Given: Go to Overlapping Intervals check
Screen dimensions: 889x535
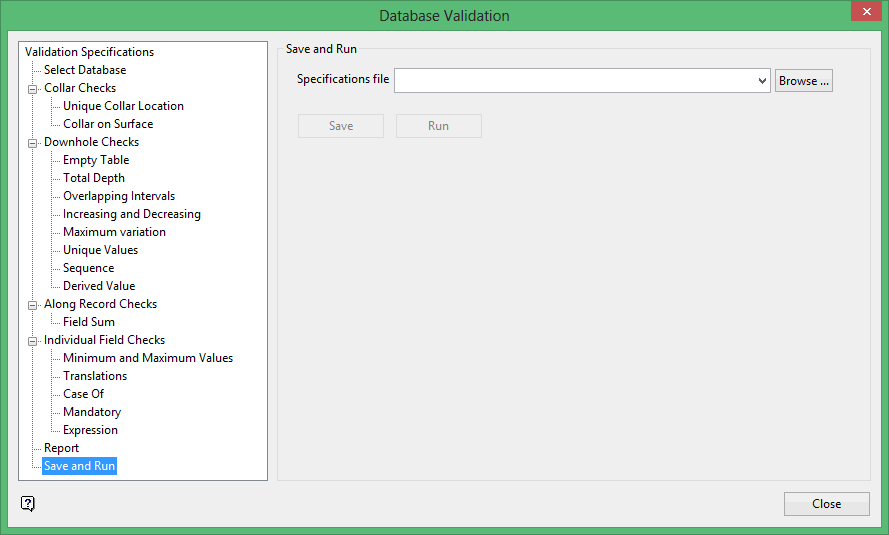Looking at the screenshot, I should [119, 196].
